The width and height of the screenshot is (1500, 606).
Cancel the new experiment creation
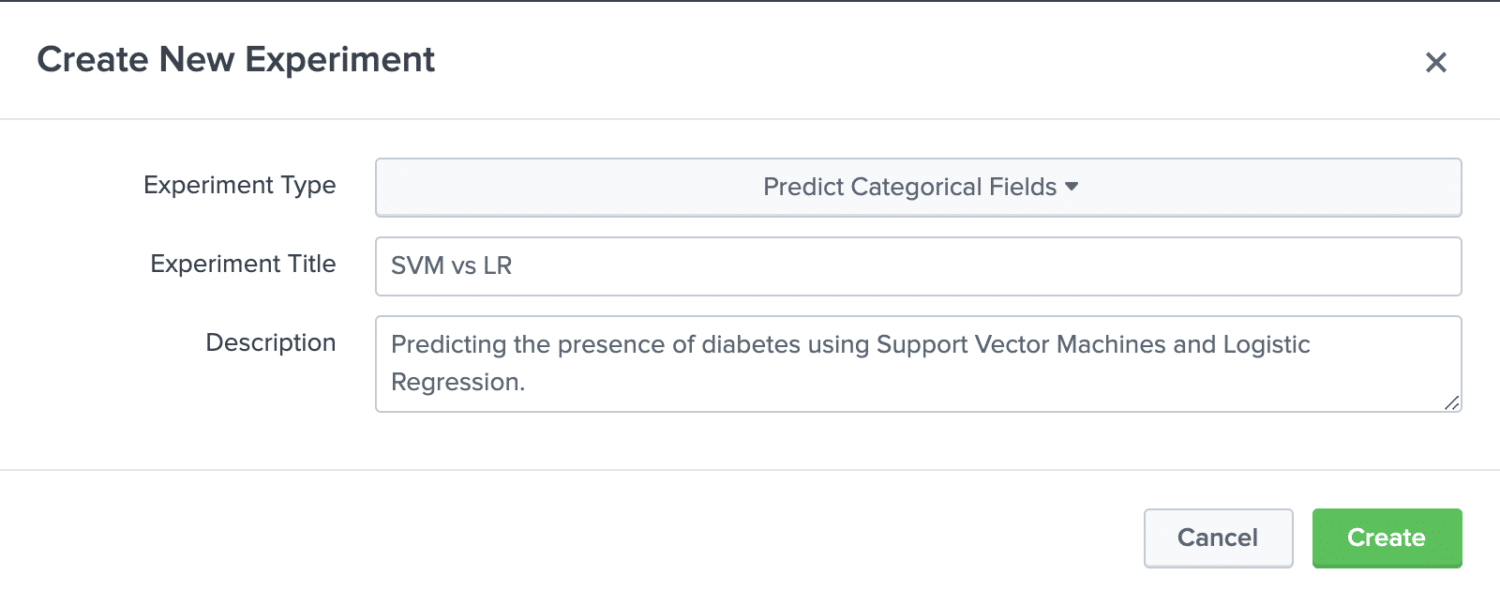tap(1218, 538)
